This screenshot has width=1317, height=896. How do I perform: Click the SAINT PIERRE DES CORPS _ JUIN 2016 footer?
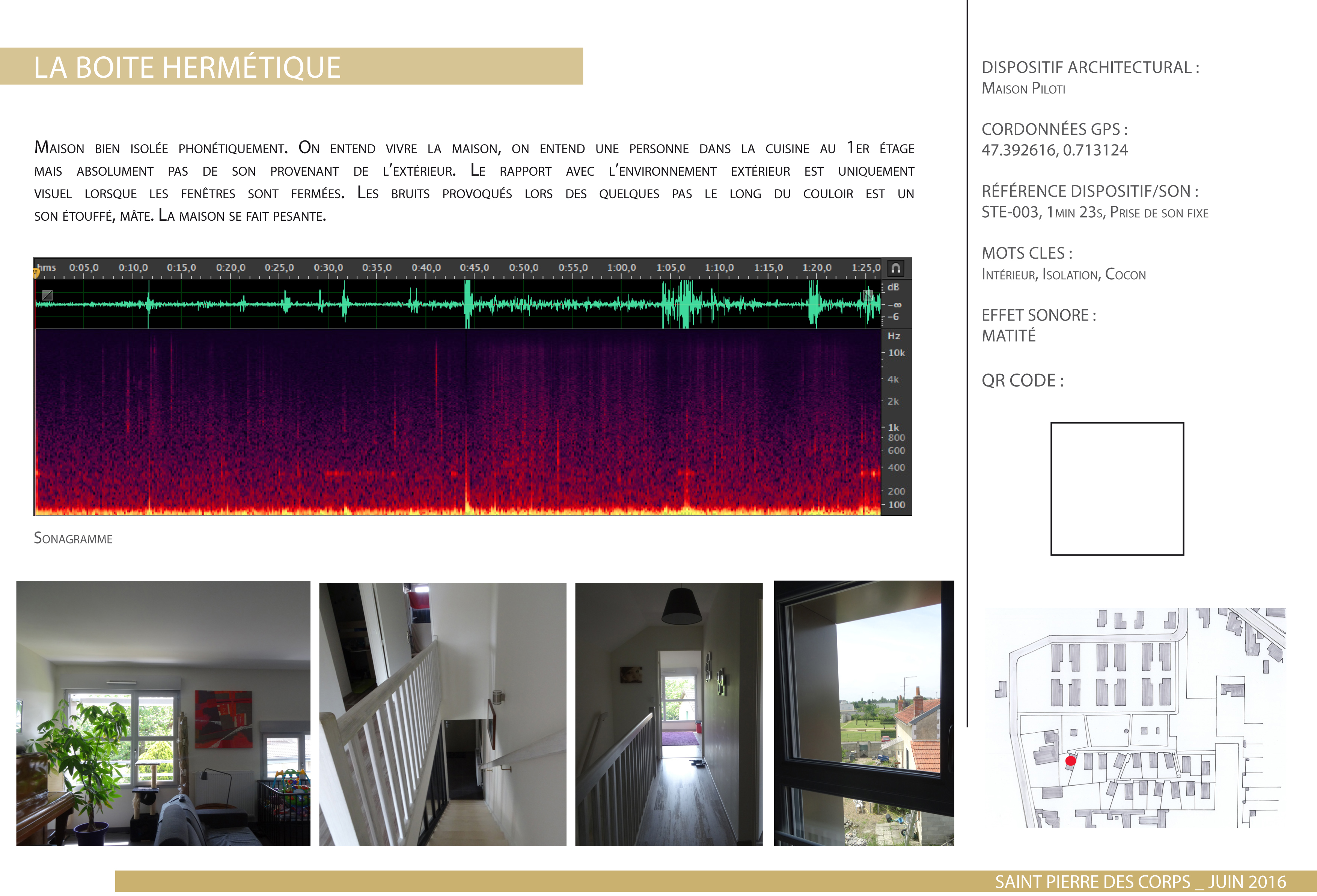pos(1141,882)
